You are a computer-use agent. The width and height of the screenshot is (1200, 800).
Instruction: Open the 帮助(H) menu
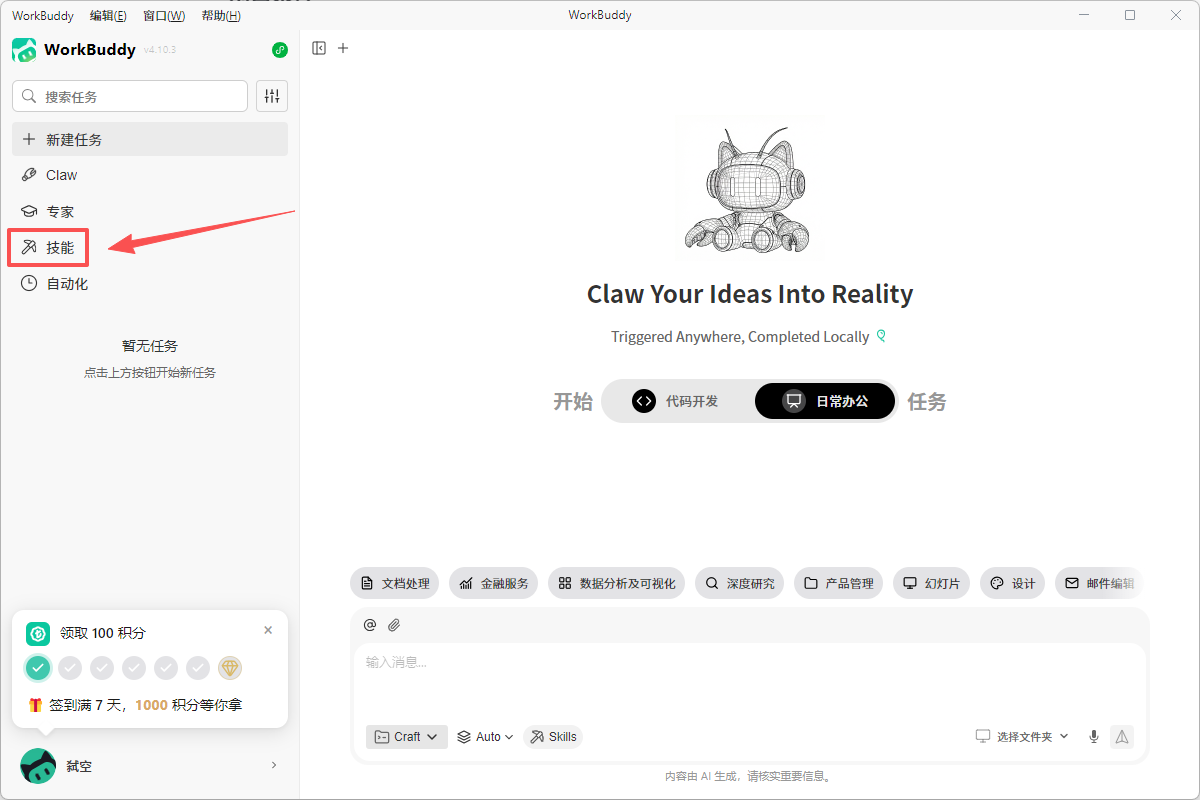221,15
